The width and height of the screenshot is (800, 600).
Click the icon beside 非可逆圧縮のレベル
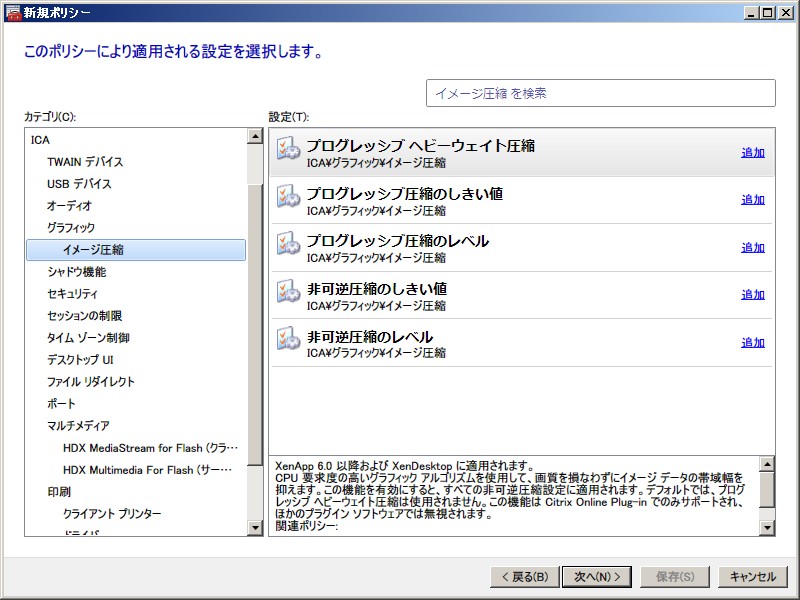288,340
